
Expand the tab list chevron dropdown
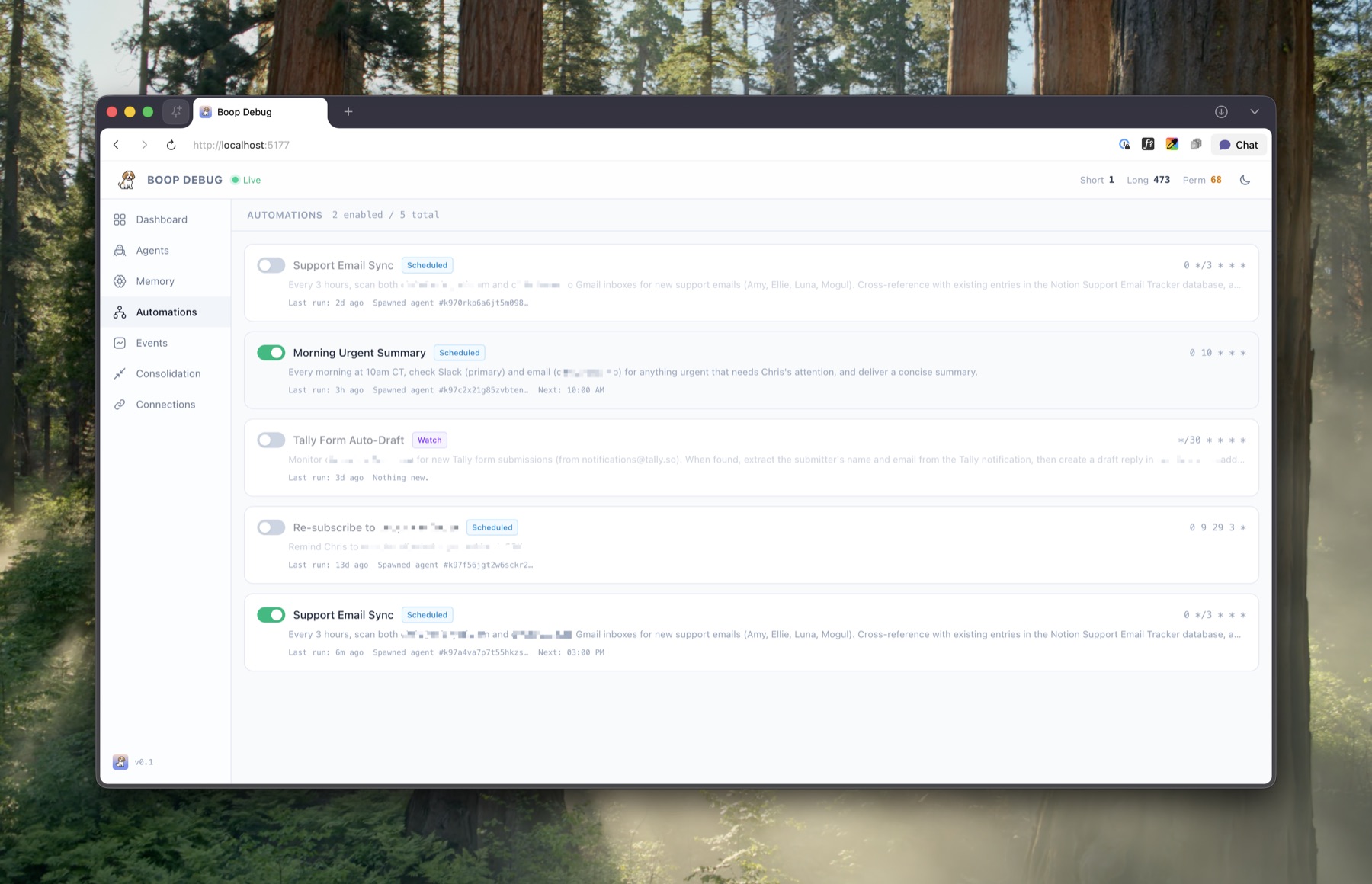pos(1255,112)
